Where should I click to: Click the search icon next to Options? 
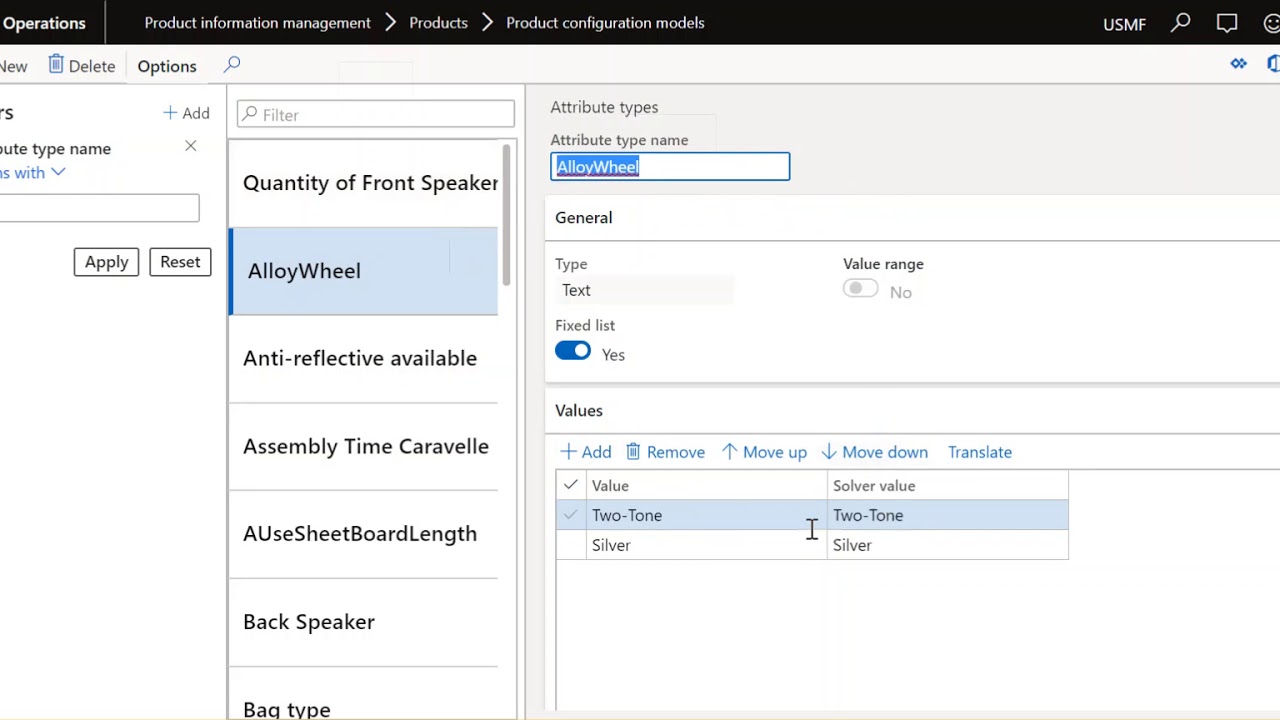click(232, 65)
